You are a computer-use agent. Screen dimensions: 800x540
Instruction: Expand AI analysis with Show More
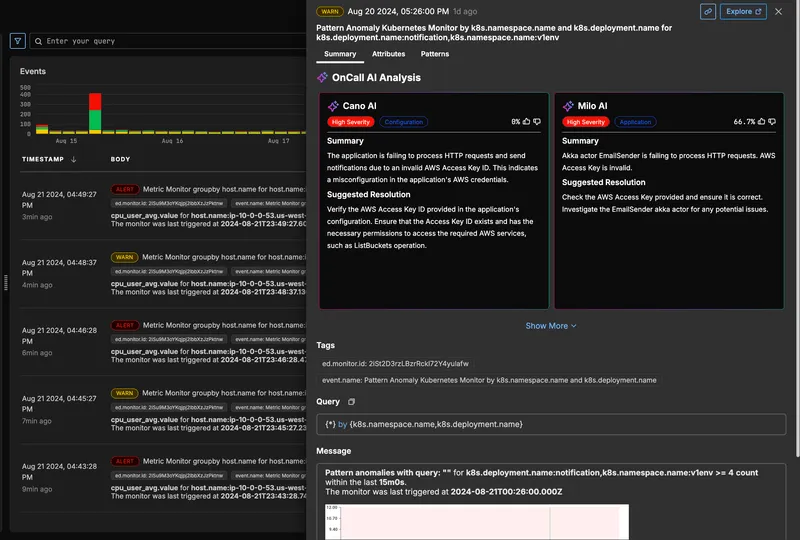551,325
